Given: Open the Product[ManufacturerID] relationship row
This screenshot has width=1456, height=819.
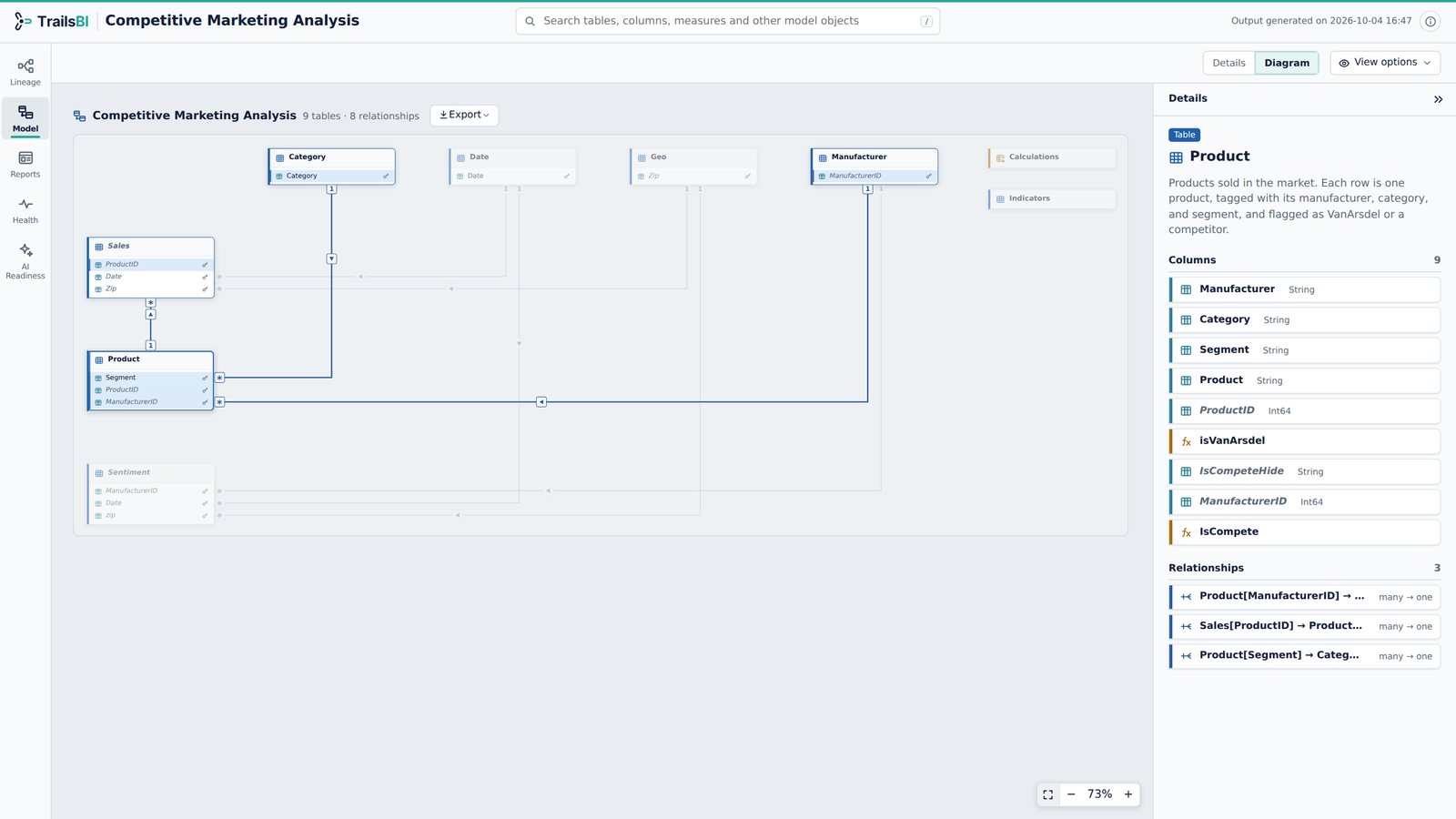Looking at the screenshot, I should 1304,597.
